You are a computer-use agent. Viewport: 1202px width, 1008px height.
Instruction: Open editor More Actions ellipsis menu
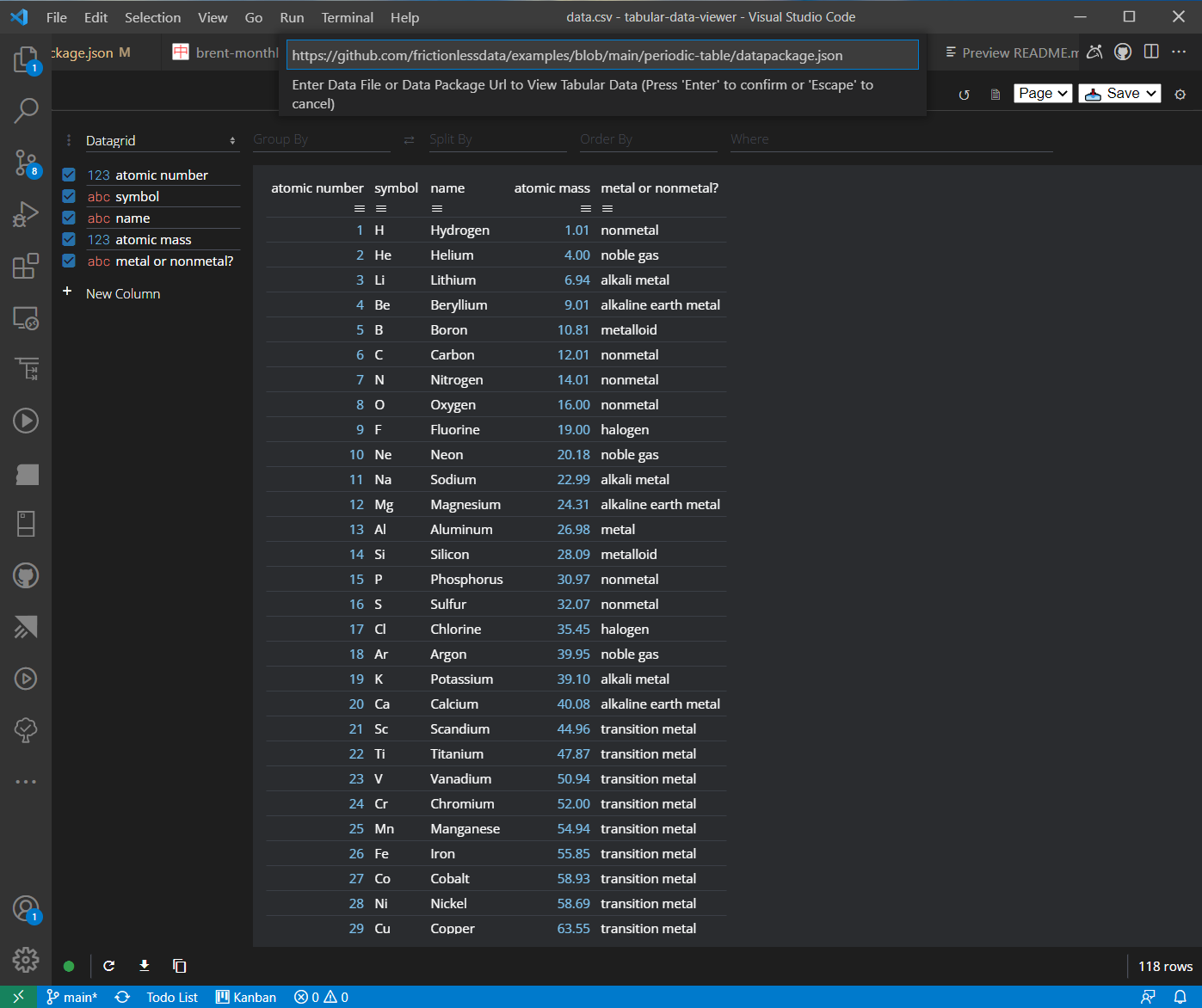[x=1179, y=52]
